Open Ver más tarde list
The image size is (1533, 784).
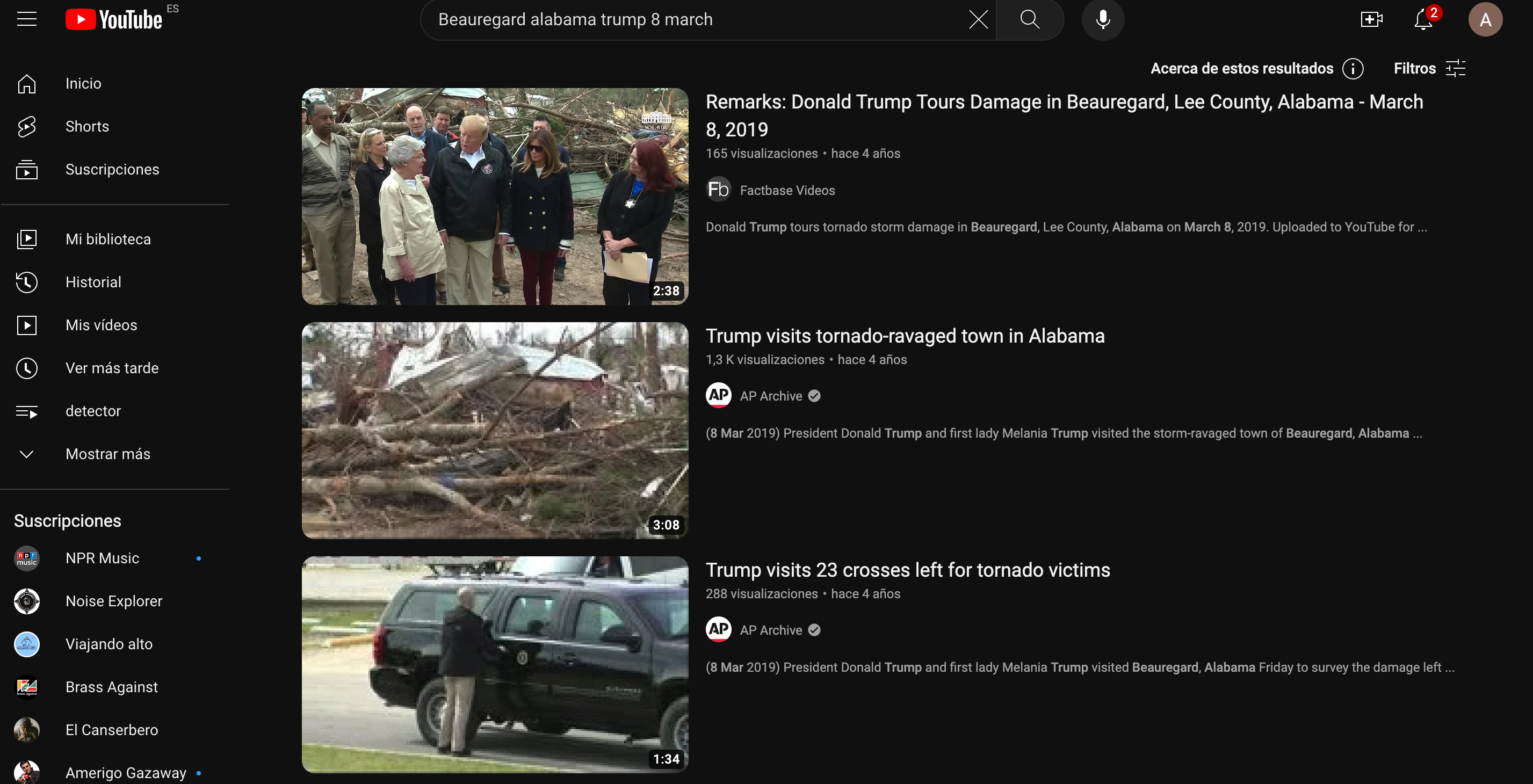[x=112, y=368]
